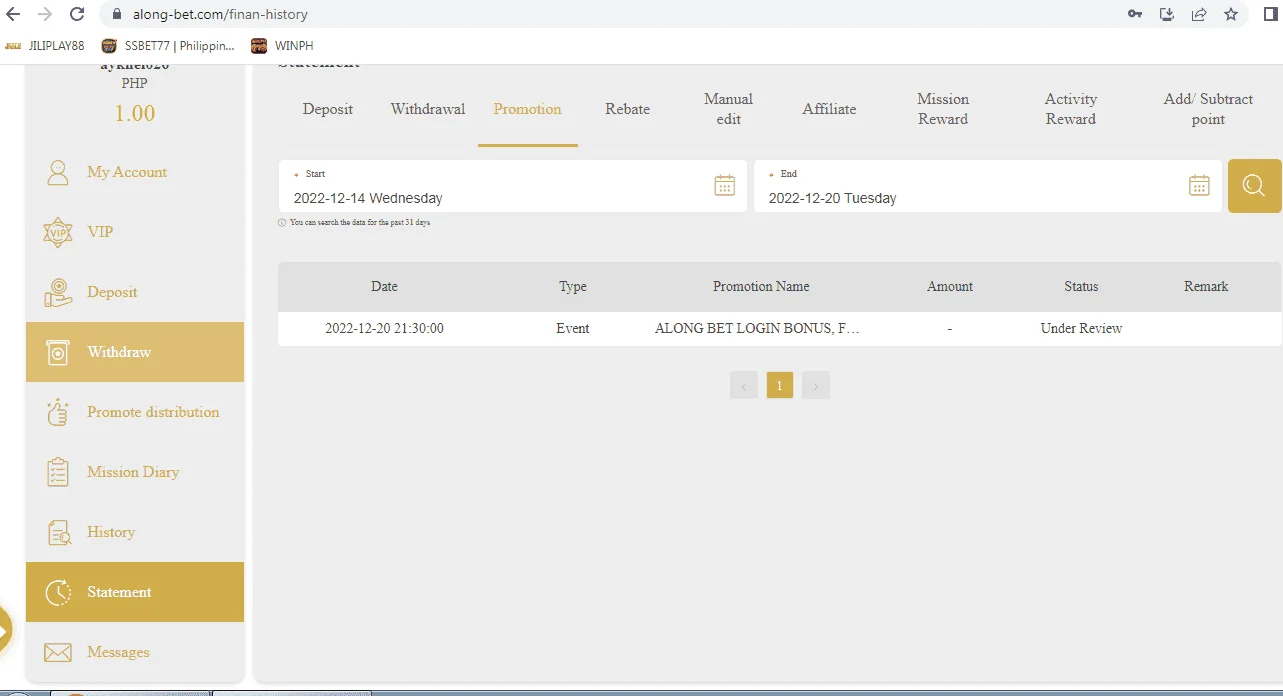Click the Under Review status cell
Screen dimensions: 1283x696
coord(1081,328)
